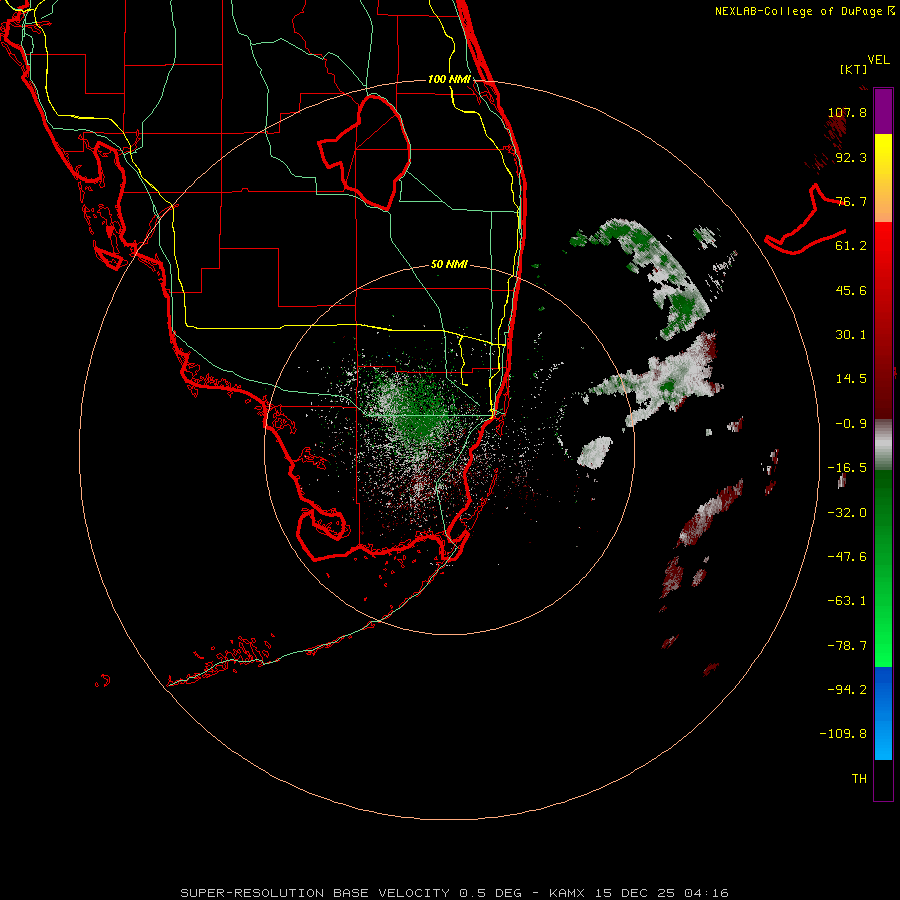
Task: Select the -47.6 legend value
Action: click(847, 557)
